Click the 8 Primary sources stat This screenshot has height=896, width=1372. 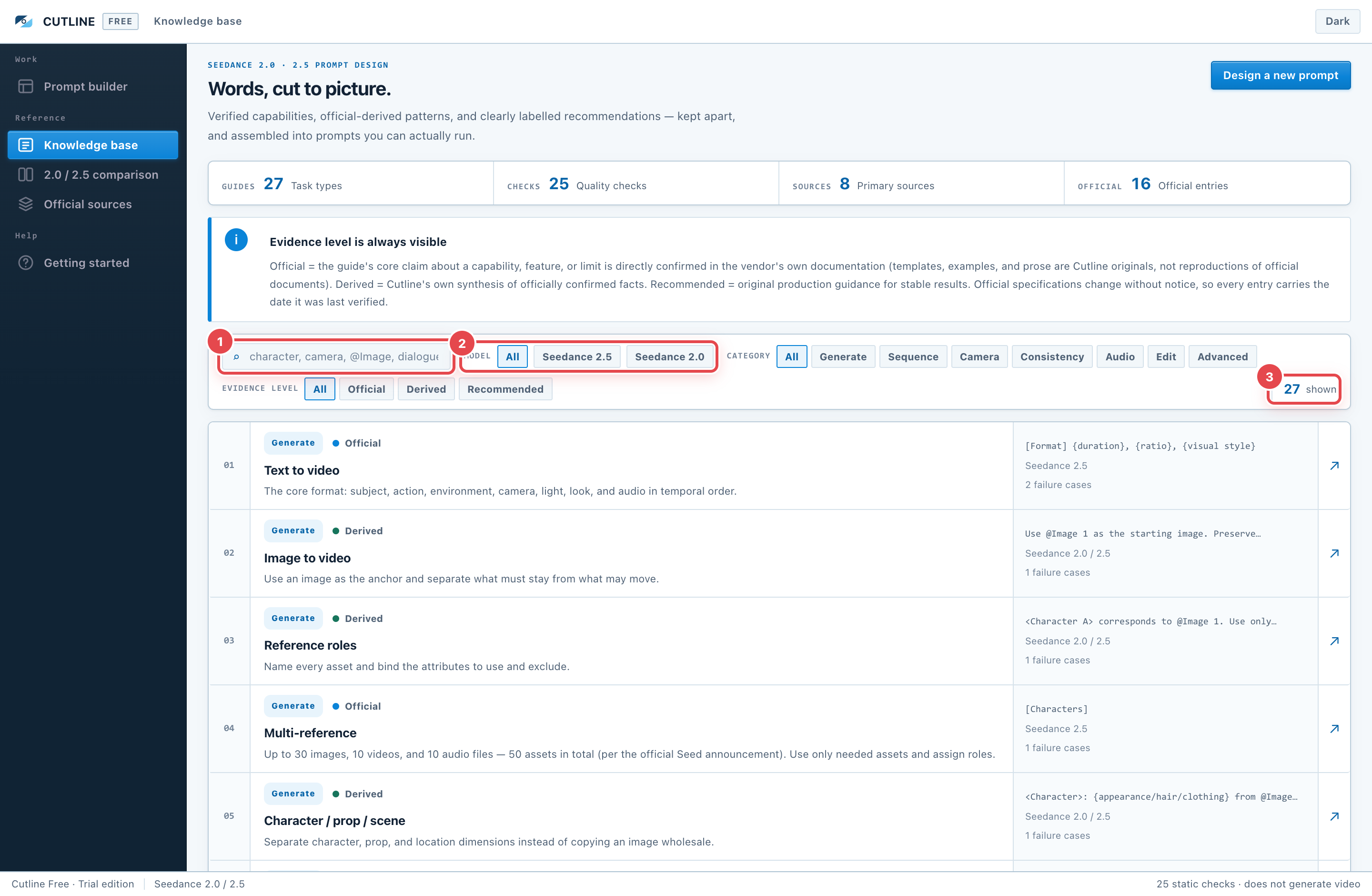[921, 183]
